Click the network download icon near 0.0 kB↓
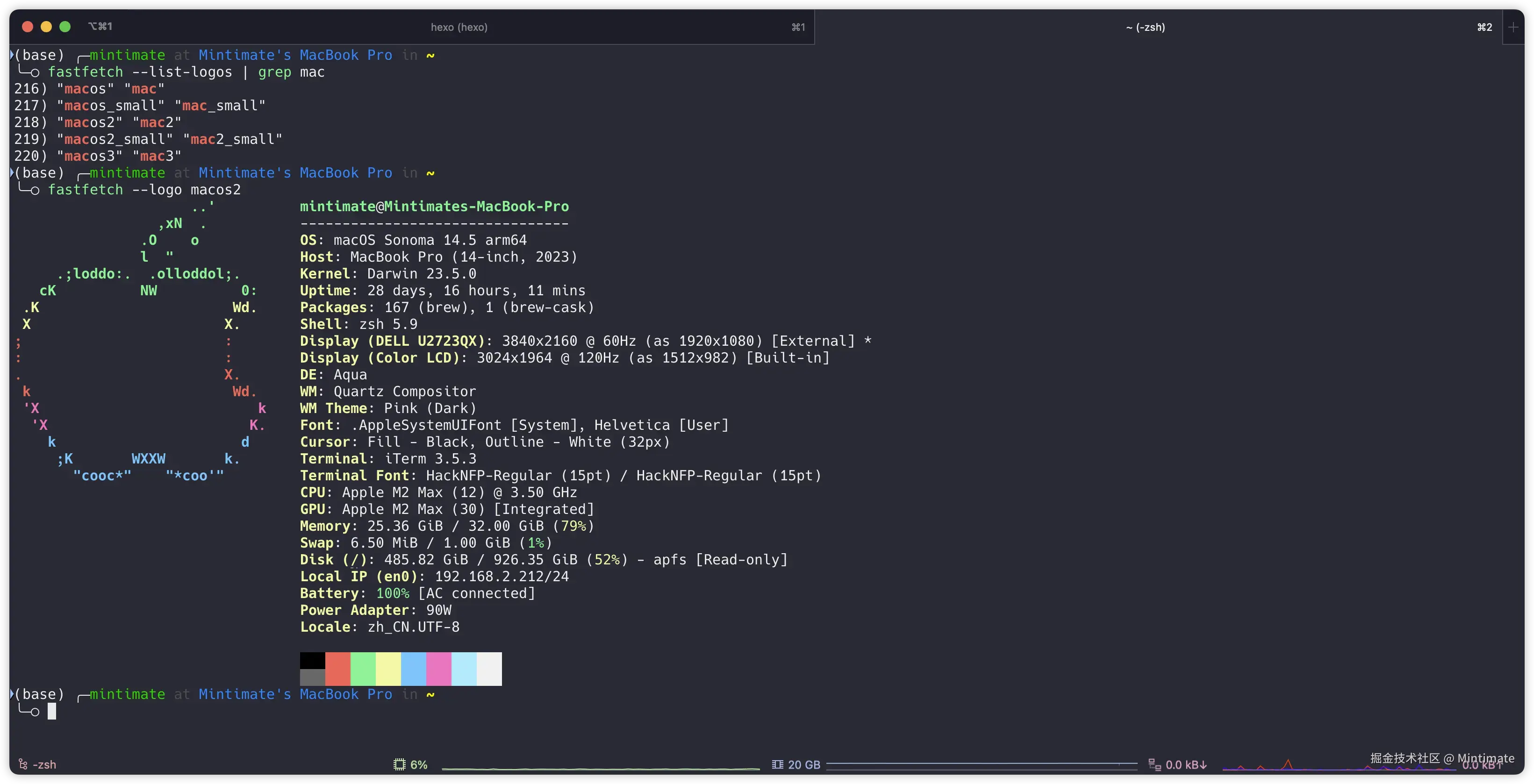1534x784 pixels. point(1154,765)
